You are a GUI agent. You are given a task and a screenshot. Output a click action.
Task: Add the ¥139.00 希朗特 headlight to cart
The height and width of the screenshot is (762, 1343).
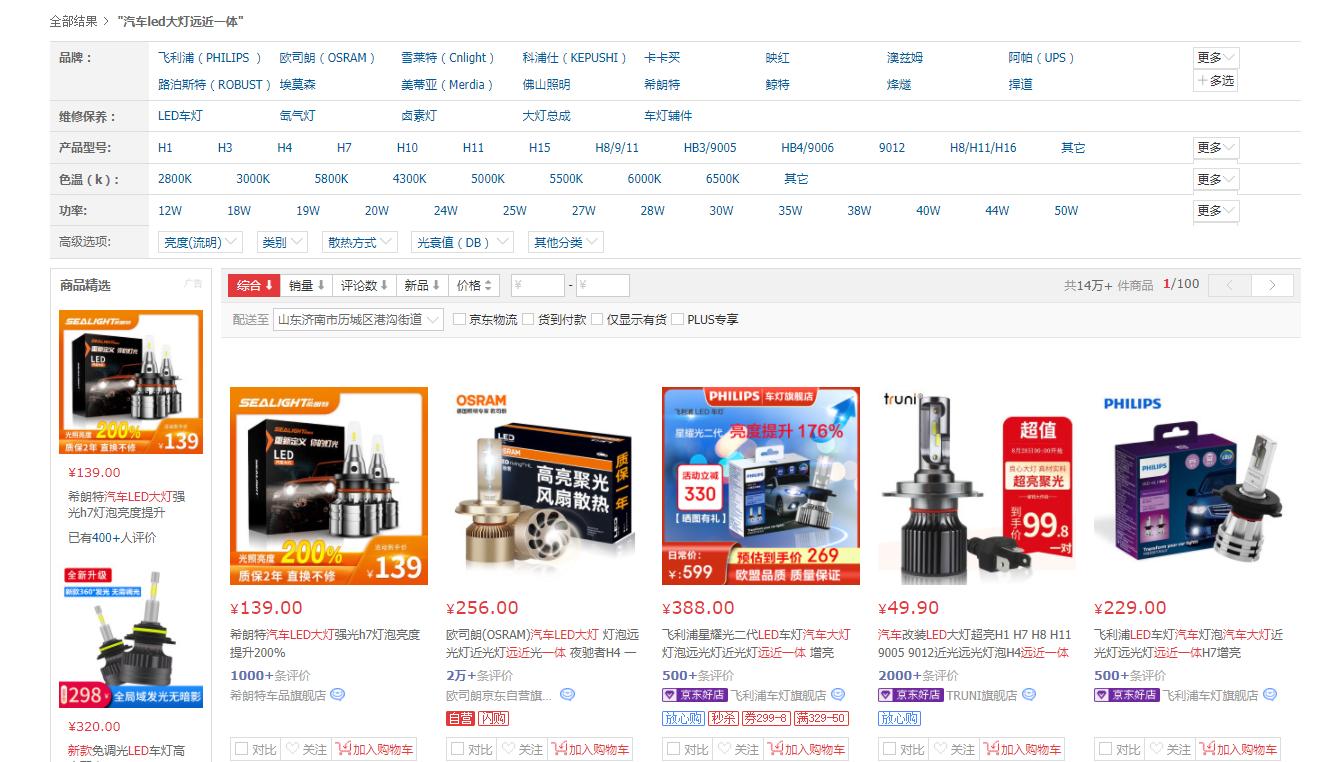[x=373, y=749]
